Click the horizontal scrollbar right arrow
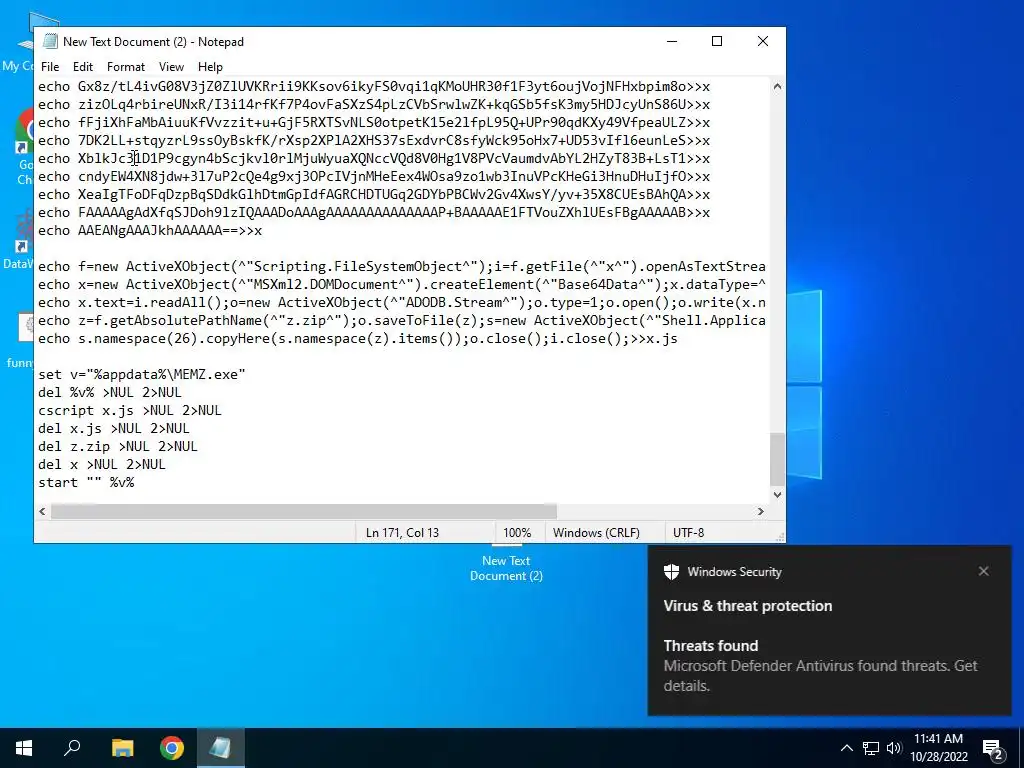The image size is (1024, 768). click(x=761, y=511)
